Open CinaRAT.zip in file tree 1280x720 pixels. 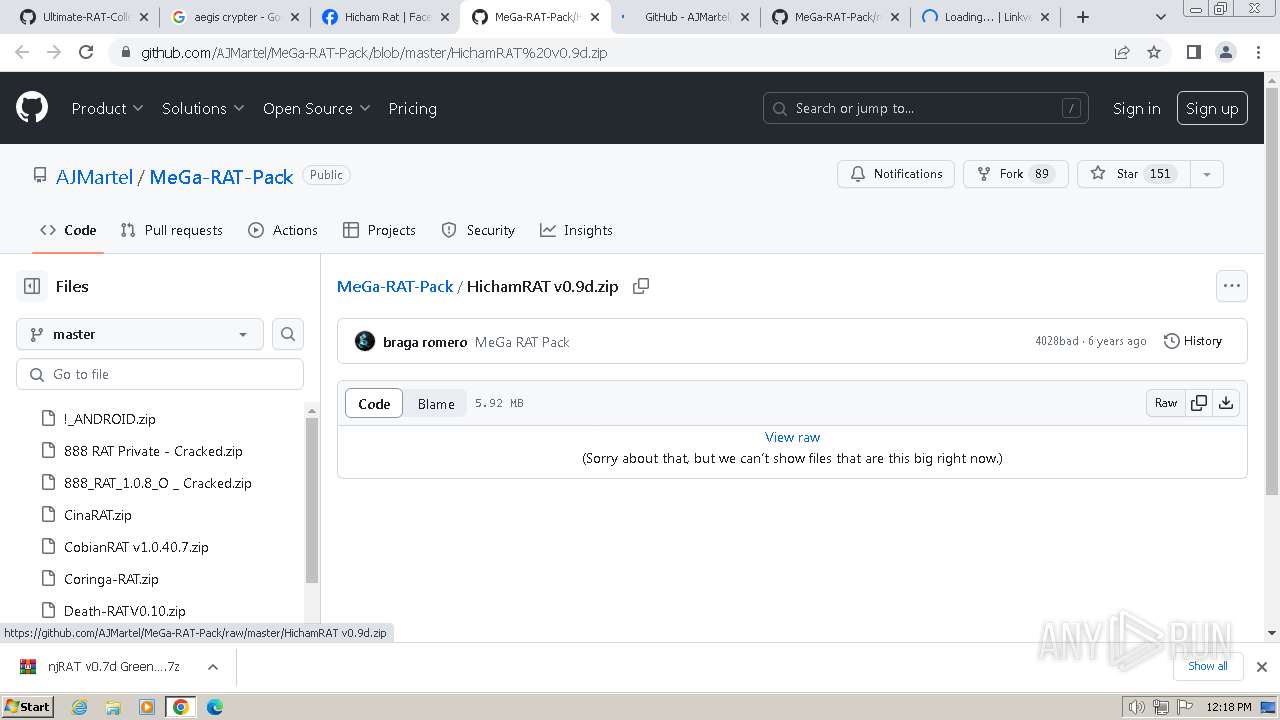pos(97,515)
